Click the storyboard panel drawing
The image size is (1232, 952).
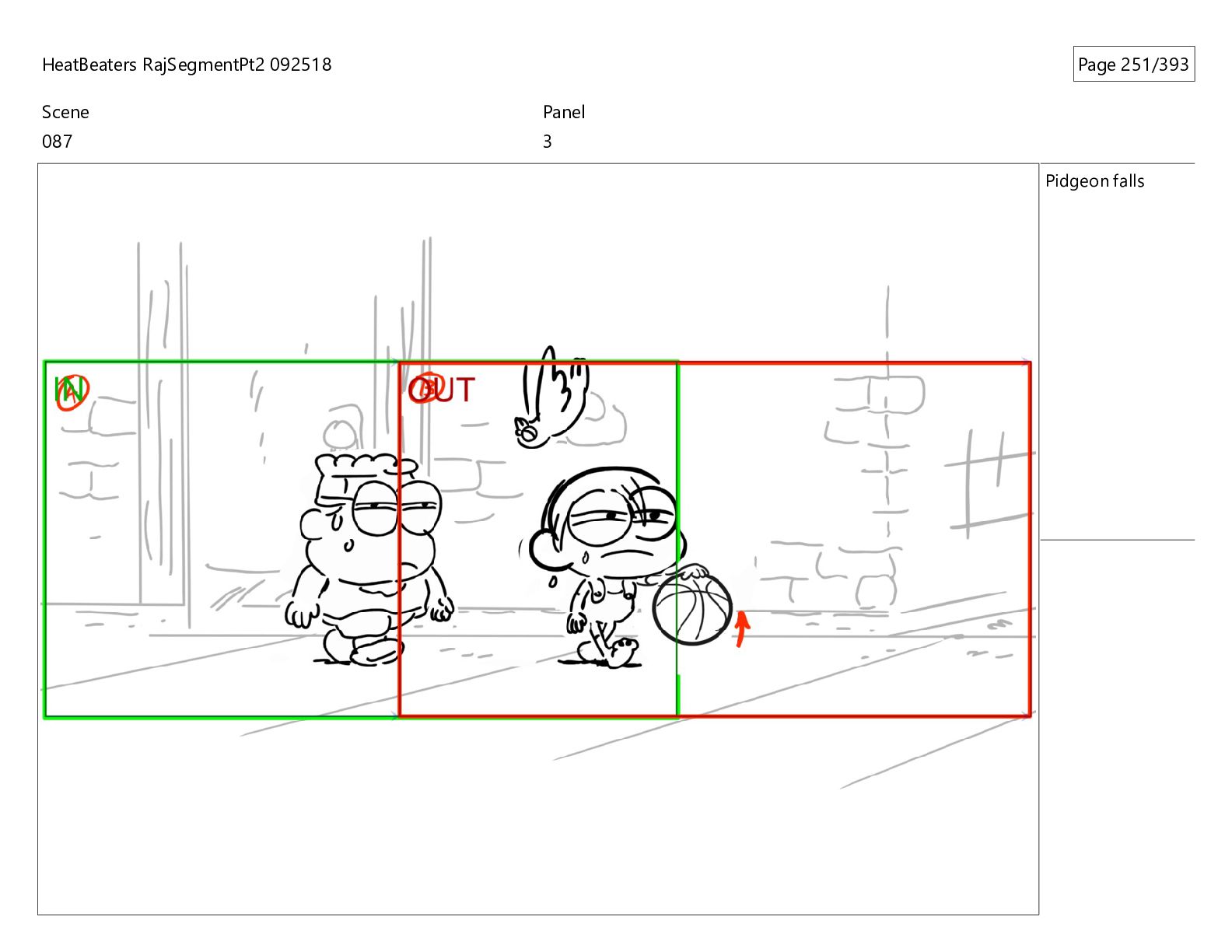(538, 539)
